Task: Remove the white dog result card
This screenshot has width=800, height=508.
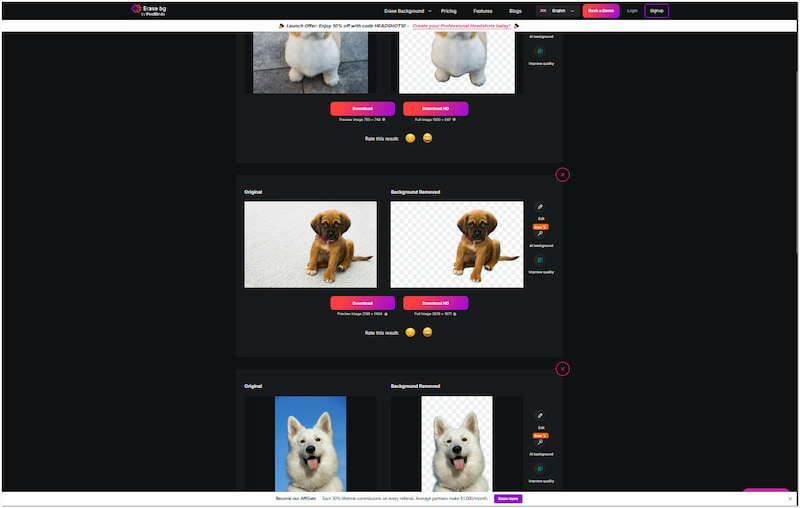Action: pos(562,368)
